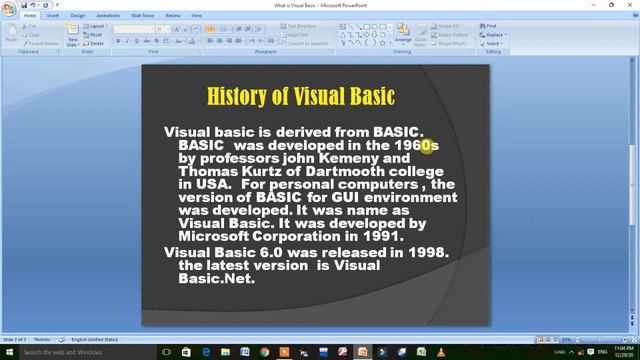The height and width of the screenshot is (360, 640).
Task: Select the Rectangle shape in gallery
Action: [367, 27]
